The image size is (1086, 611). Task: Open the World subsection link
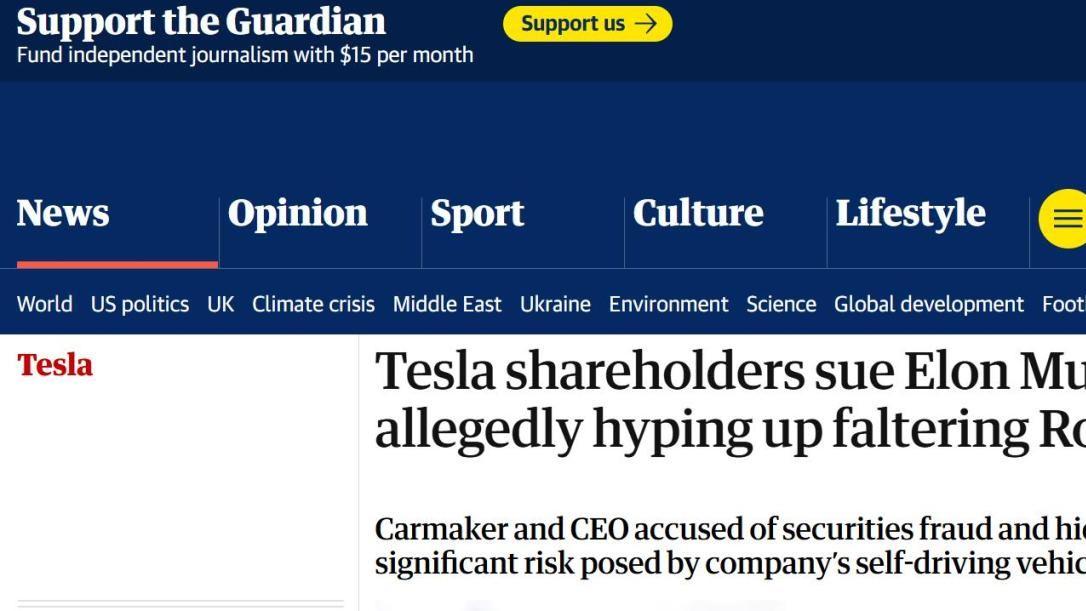tap(44, 304)
